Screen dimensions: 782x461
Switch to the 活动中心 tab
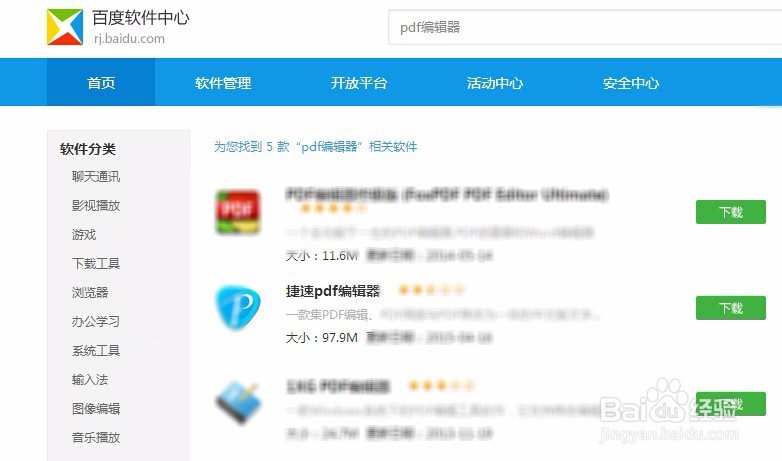pos(495,82)
